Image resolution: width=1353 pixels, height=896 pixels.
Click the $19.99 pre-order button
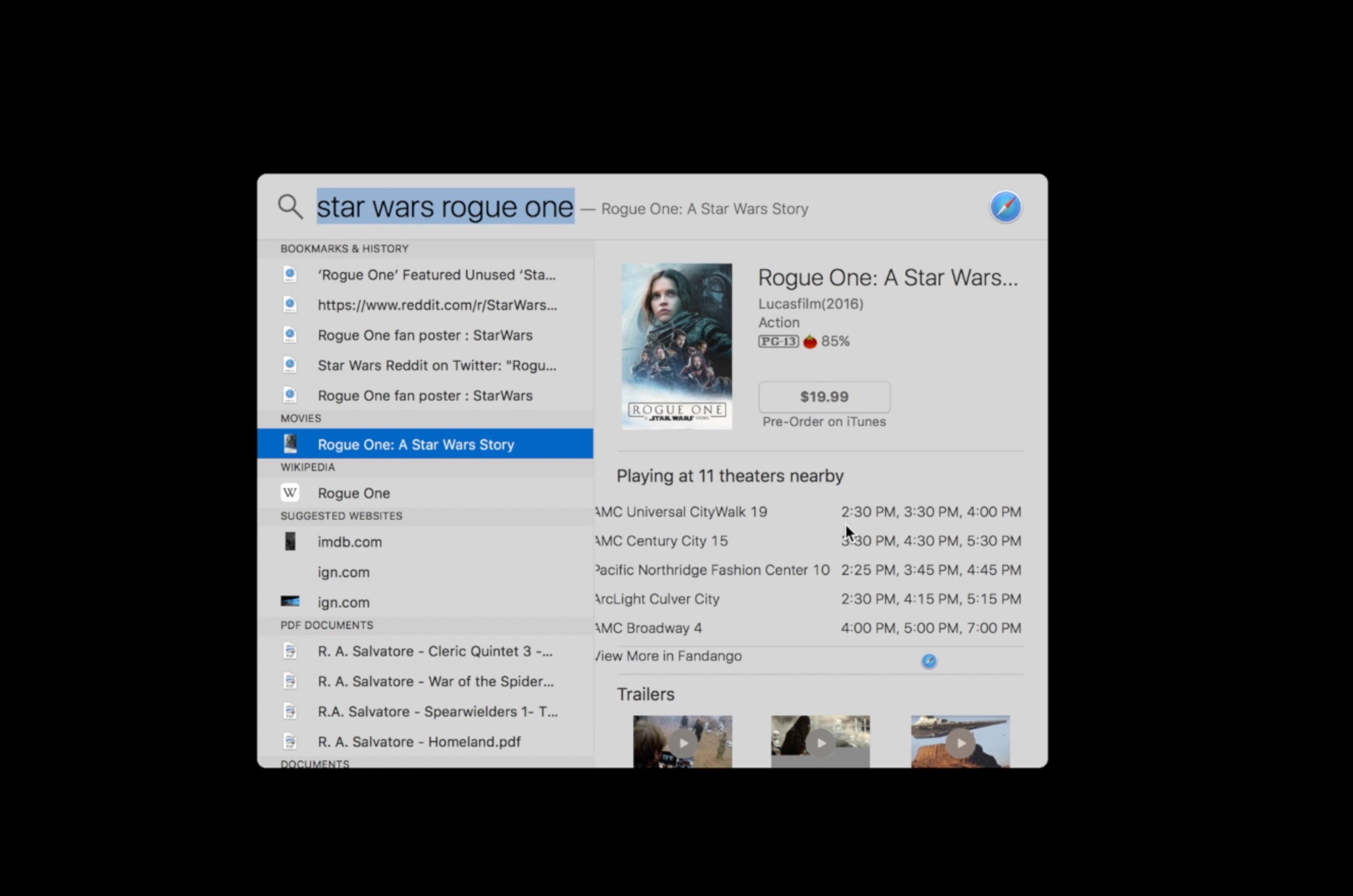[x=824, y=397]
